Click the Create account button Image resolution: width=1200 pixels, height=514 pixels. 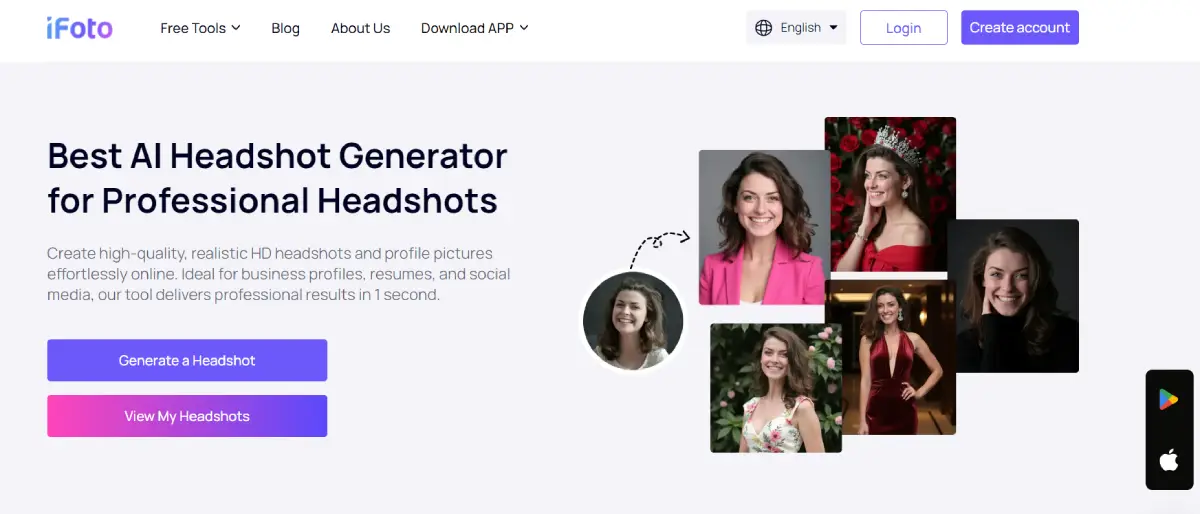[x=1019, y=28]
